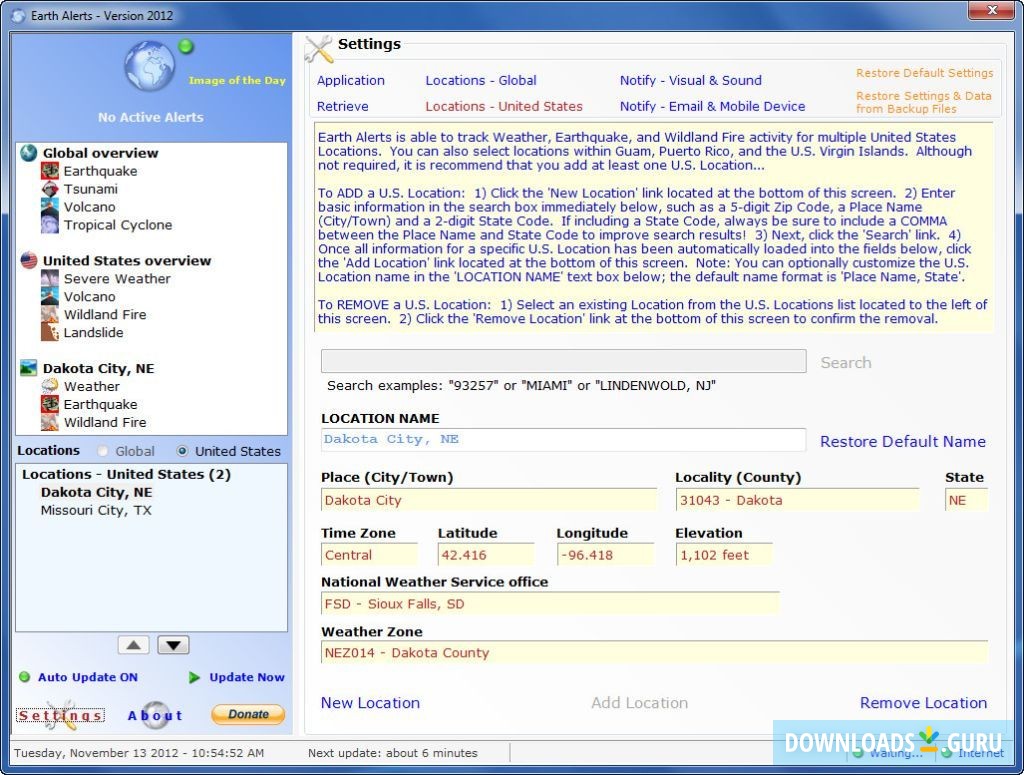
Task: Click the LOCATION NAME text field
Action: coord(563,439)
